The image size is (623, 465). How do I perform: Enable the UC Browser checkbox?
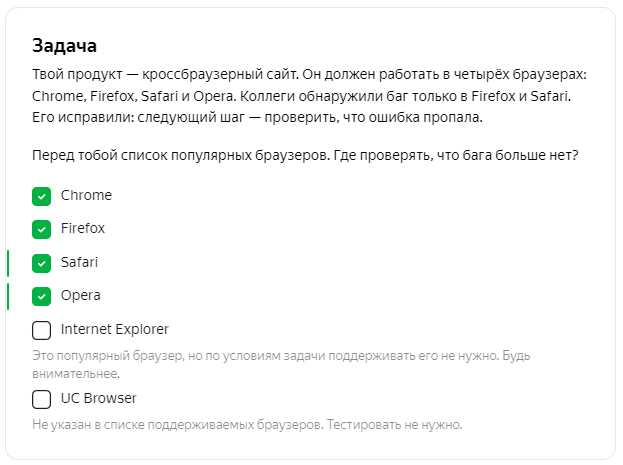[41, 399]
